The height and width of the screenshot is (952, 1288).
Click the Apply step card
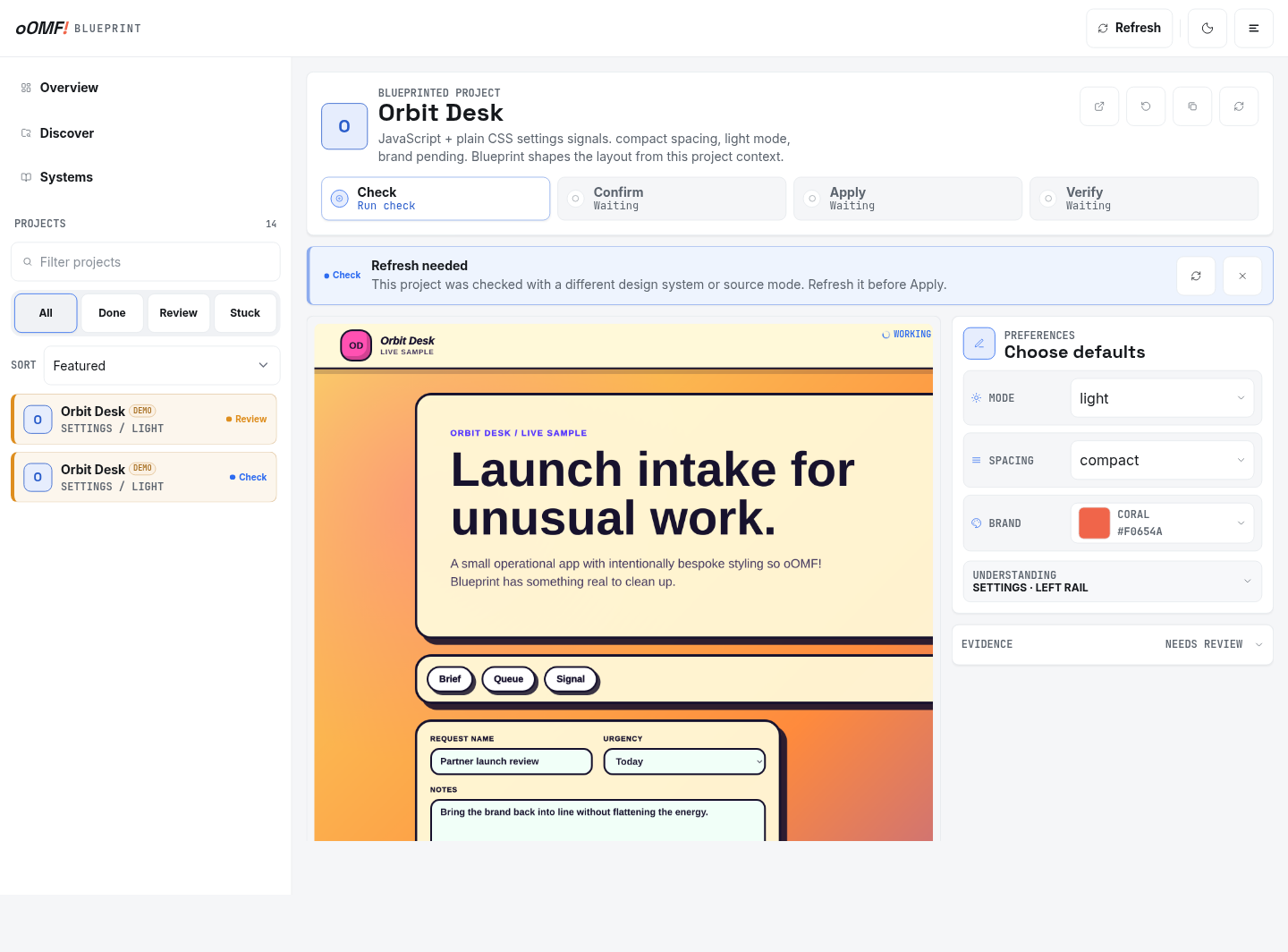(908, 199)
